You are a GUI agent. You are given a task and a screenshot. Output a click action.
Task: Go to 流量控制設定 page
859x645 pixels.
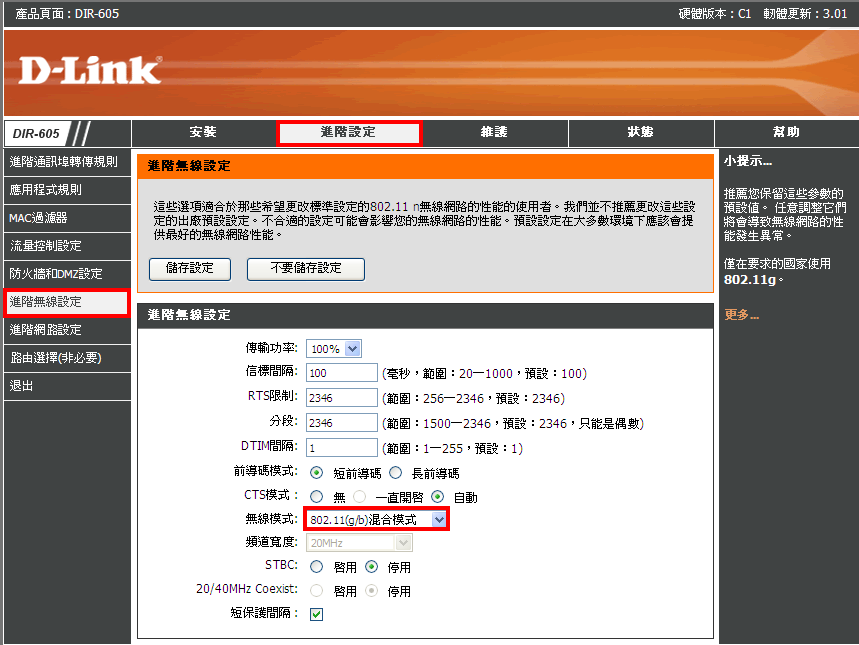tap(67, 246)
